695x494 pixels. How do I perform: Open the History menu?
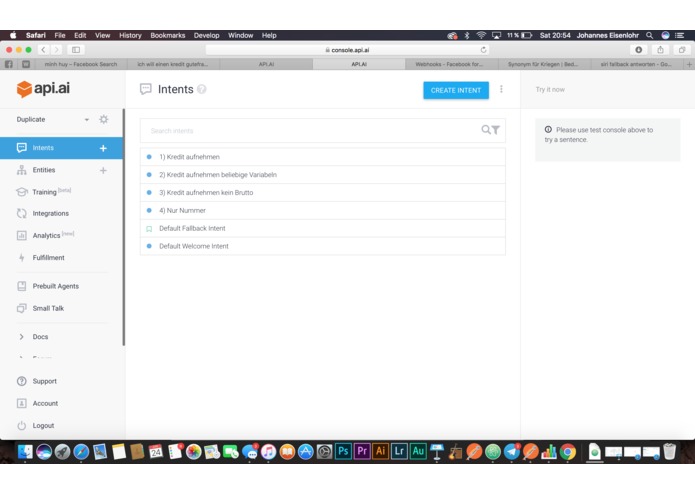[130, 35]
